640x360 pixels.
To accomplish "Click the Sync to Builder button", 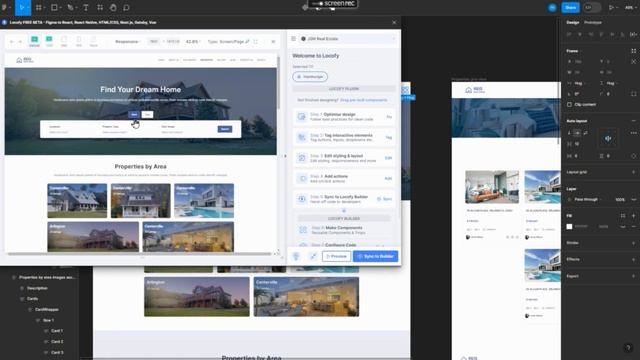I will [x=376, y=256].
